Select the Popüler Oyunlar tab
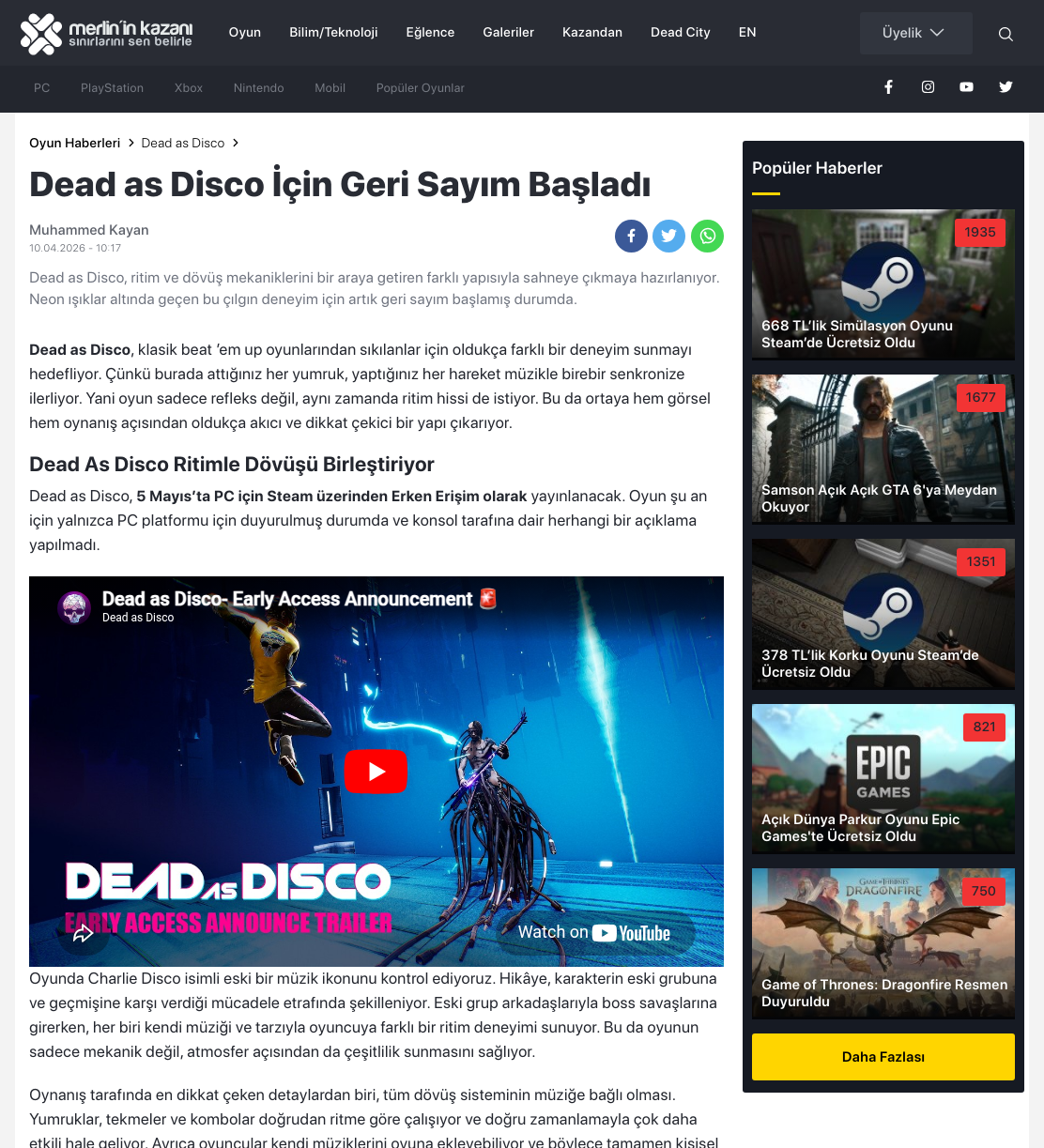The height and width of the screenshot is (1148, 1044). 421,87
